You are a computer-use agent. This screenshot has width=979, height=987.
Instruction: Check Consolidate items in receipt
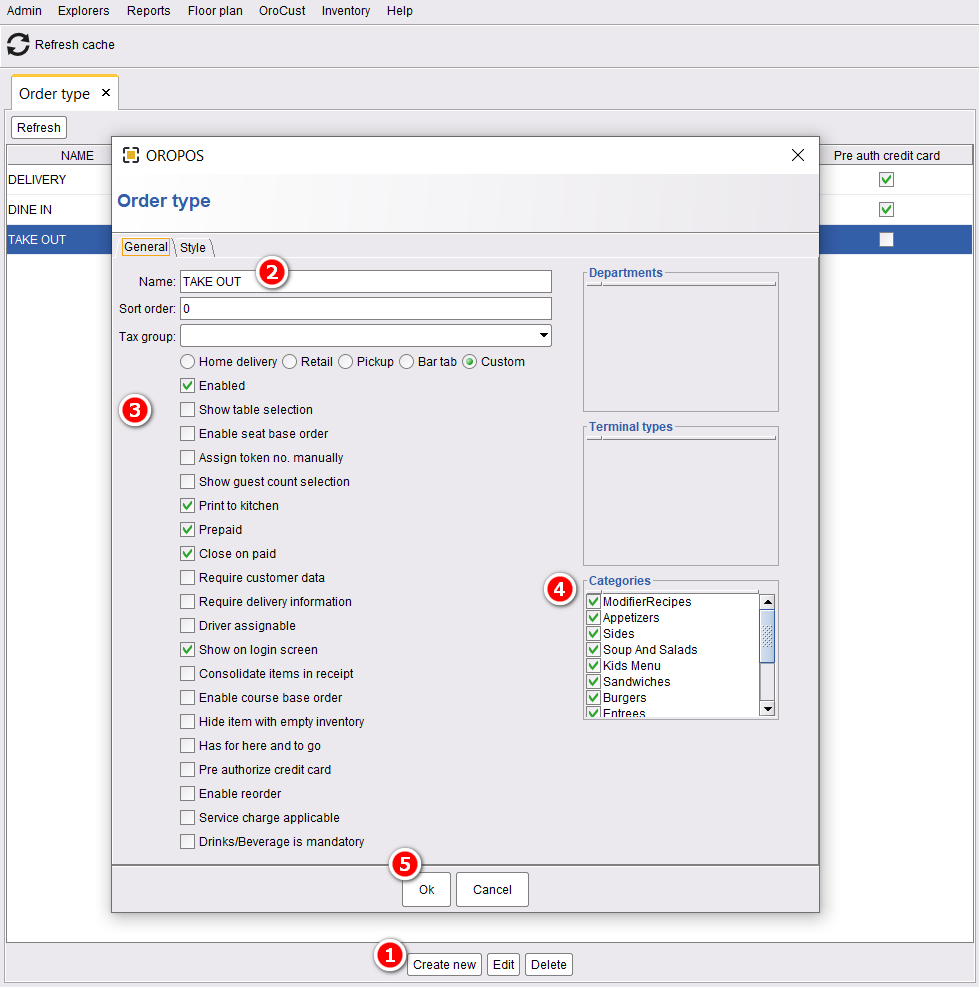(187, 674)
